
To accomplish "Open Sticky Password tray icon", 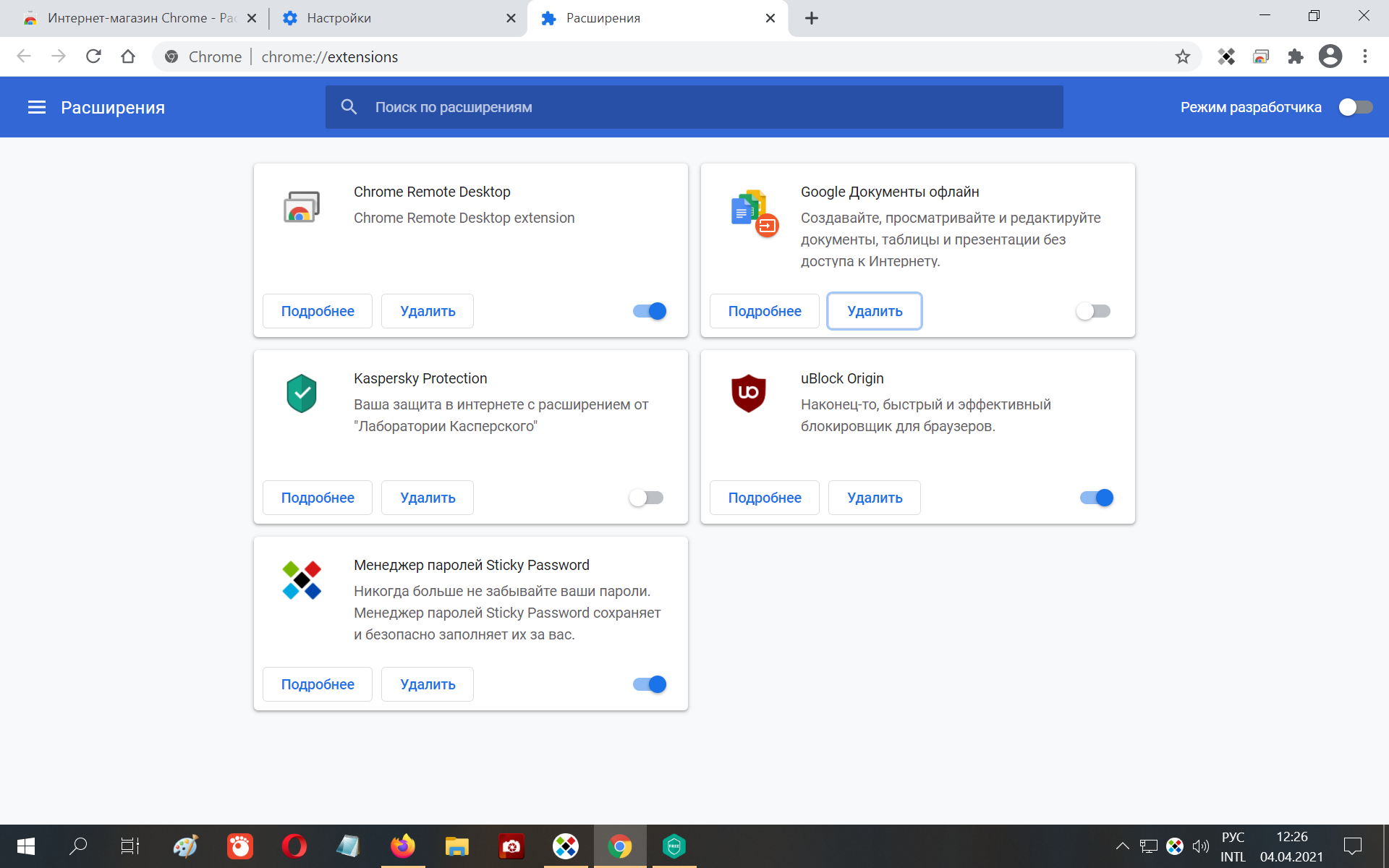I will tap(1175, 846).
